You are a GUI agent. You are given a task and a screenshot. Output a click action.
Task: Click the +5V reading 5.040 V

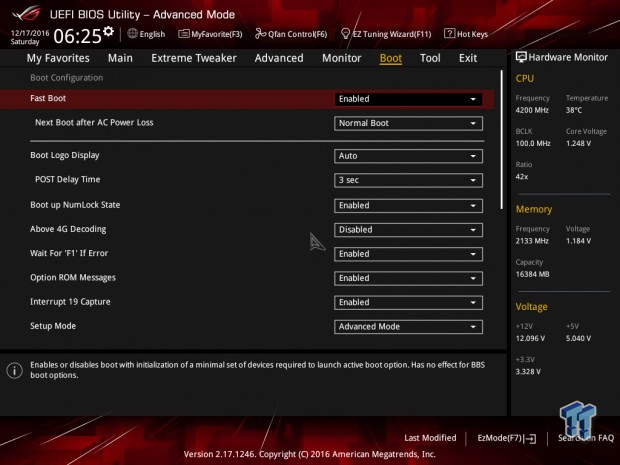pyautogui.click(x=578, y=338)
